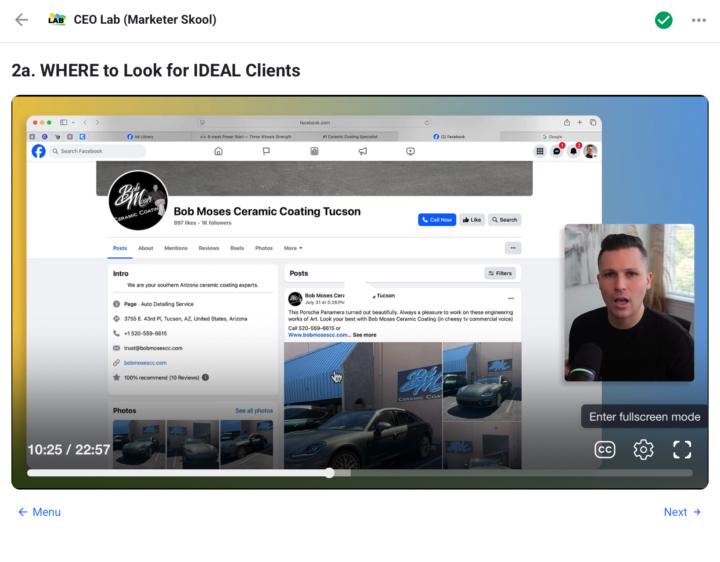Viewport: 720px width, 562px height.
Task: Expand the post with See more
Action: (364, 335)
